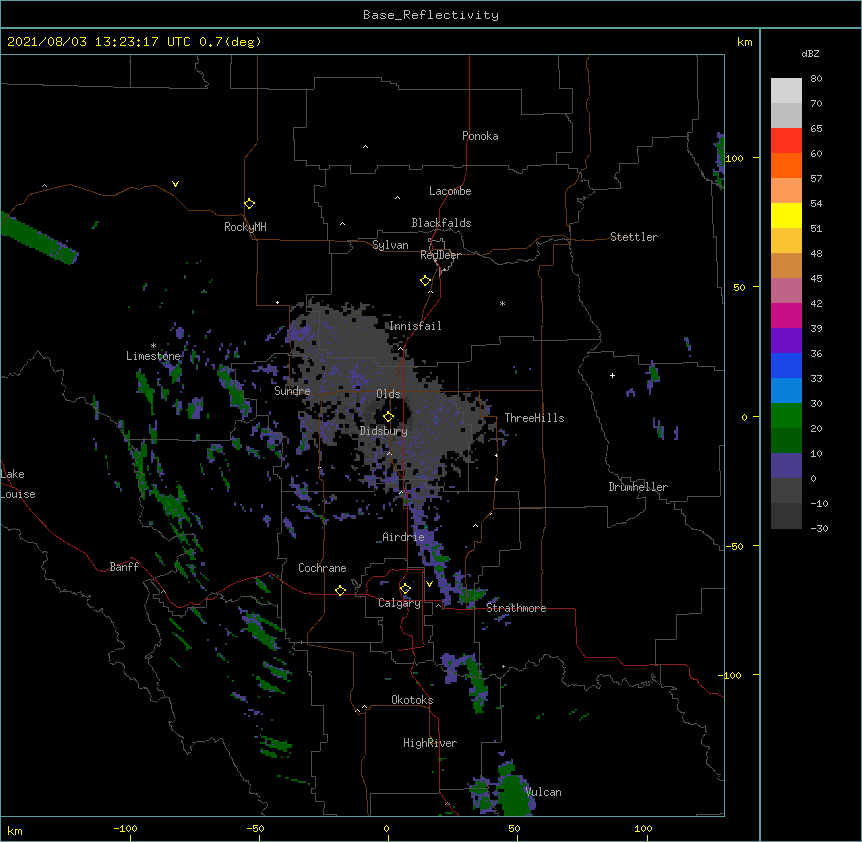This screenshot has width=862, height=842.
Task: Click the white caret marker west of Ponoka
Action: [365, 147]
